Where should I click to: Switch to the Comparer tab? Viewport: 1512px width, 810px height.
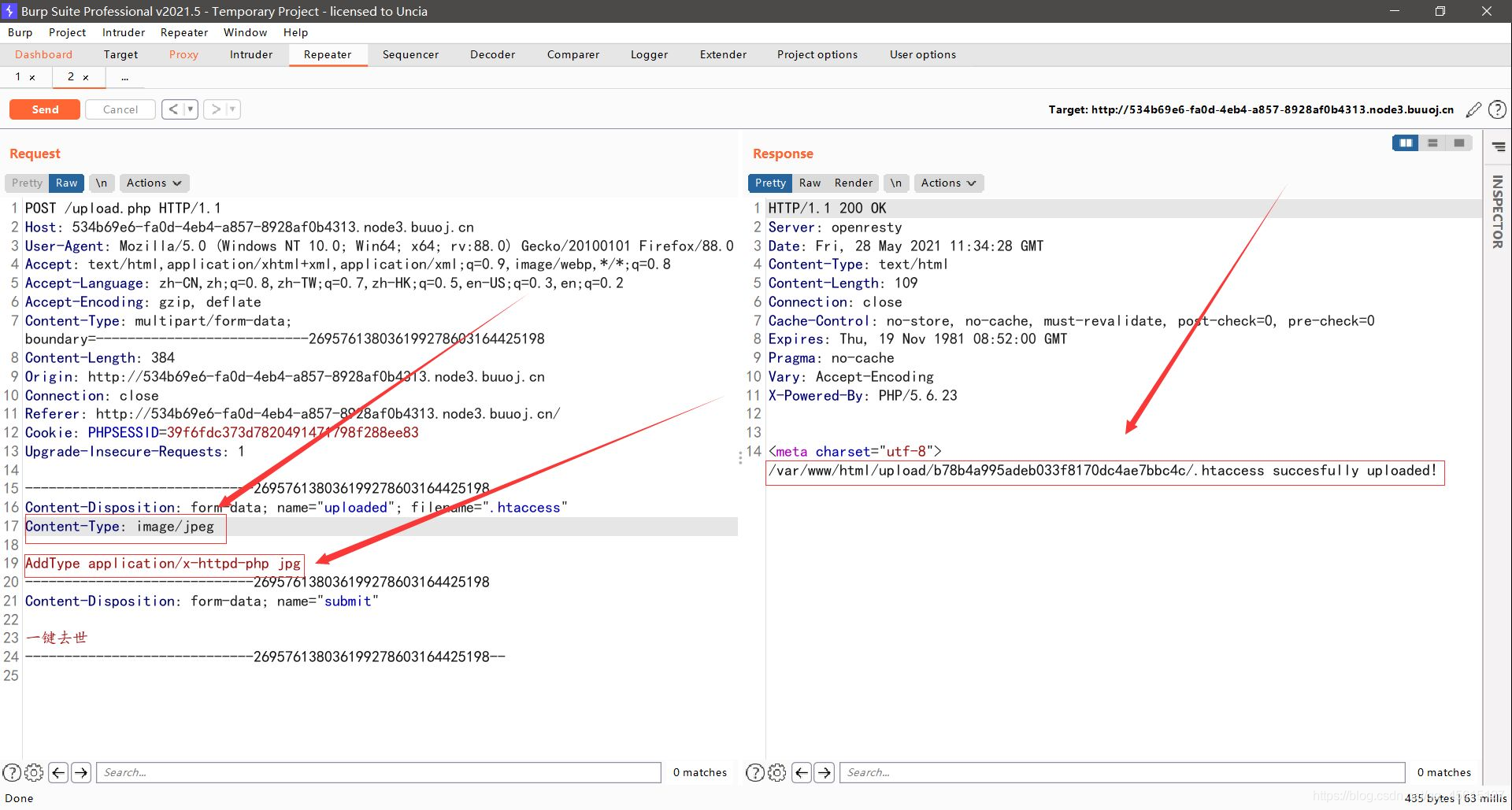[573, 54]
